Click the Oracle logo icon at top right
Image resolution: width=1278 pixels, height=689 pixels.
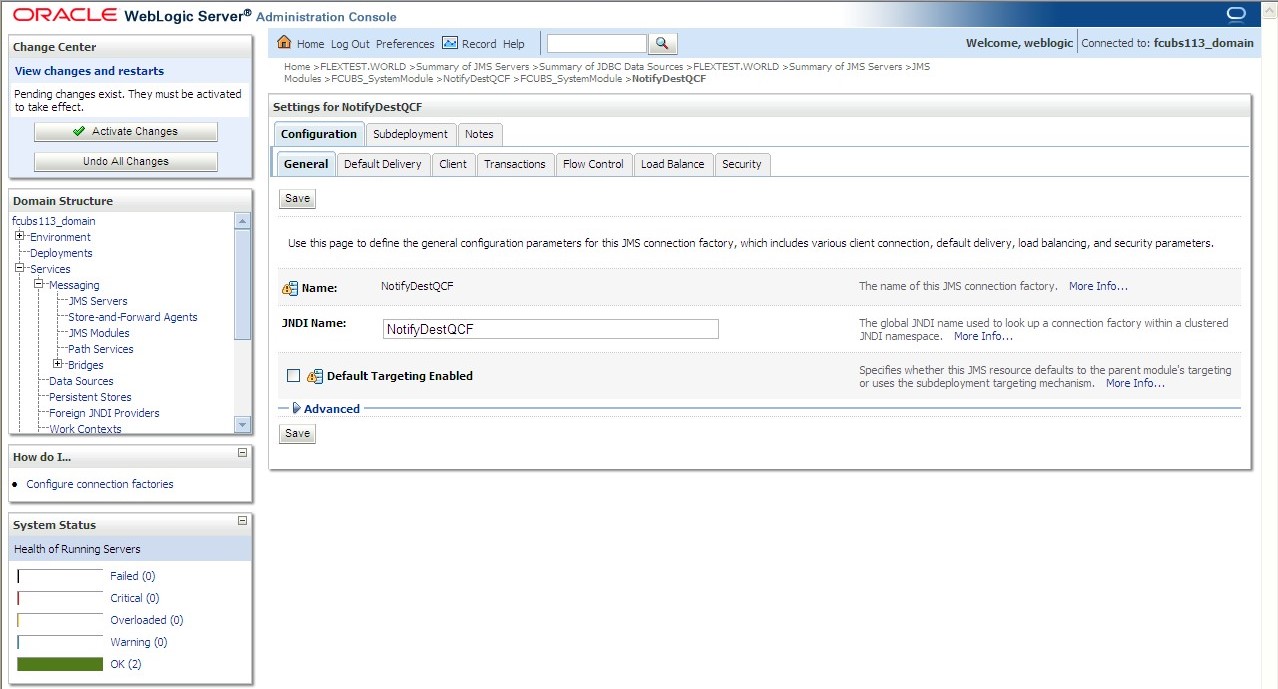point(1236,14)
